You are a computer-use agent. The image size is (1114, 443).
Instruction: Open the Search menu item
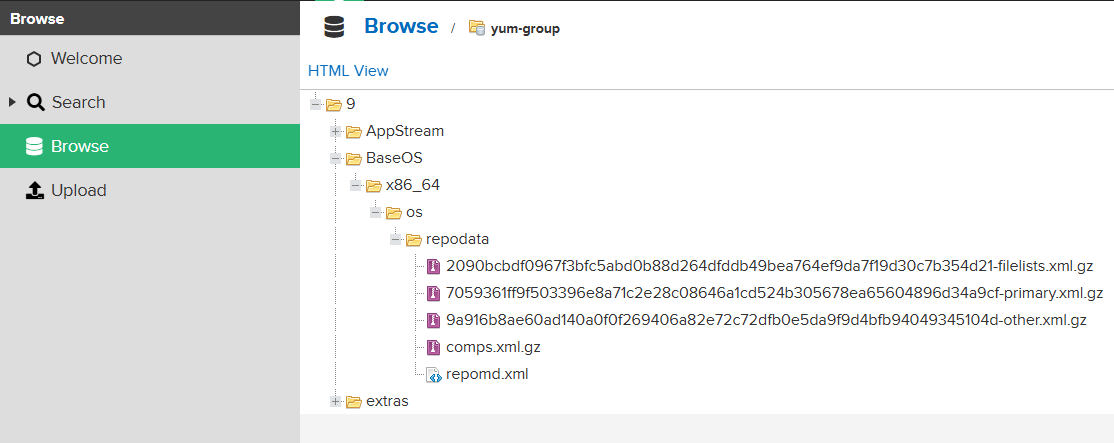click(150, 102)
